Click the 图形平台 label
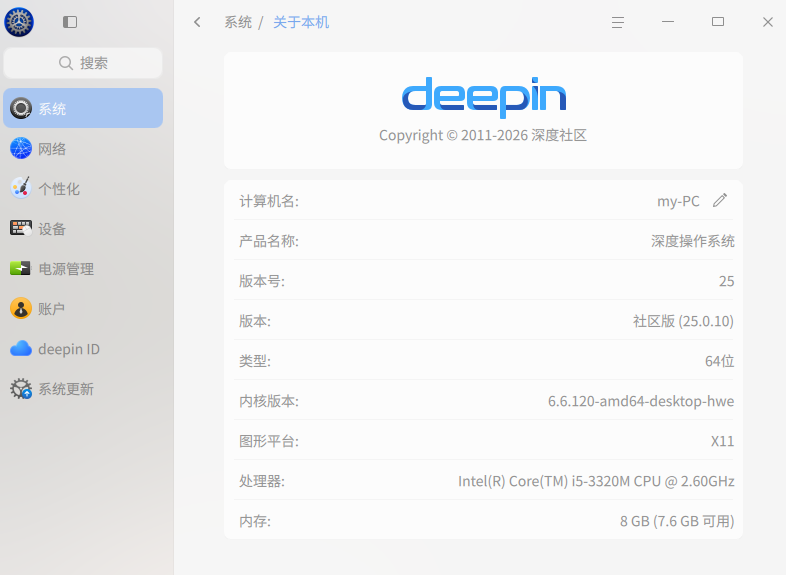The height and width of the screenshot is (575, 786). click(269, 441)
